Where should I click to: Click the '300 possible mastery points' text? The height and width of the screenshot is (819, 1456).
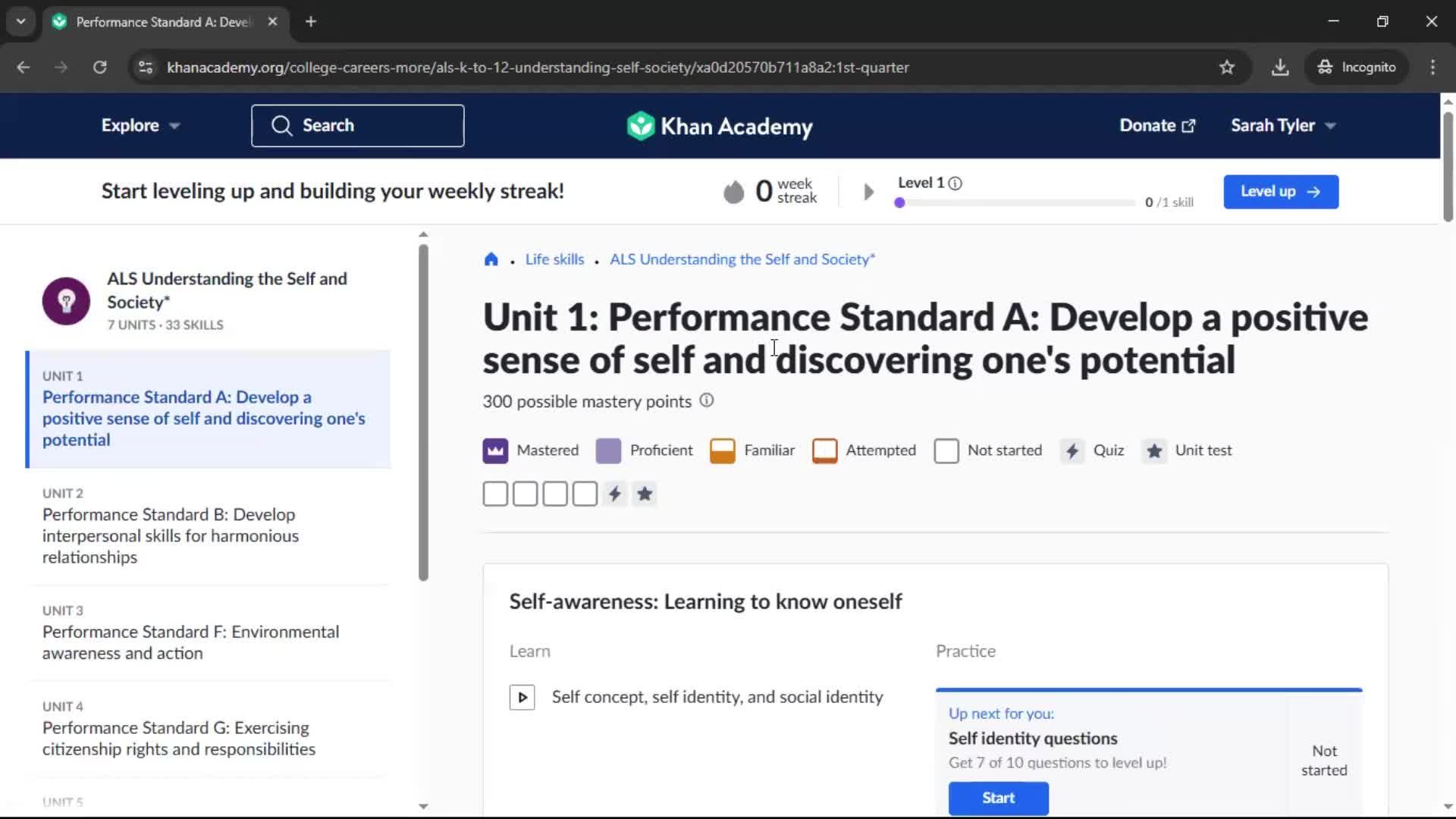pyautogui.click(x=587, y=402)
